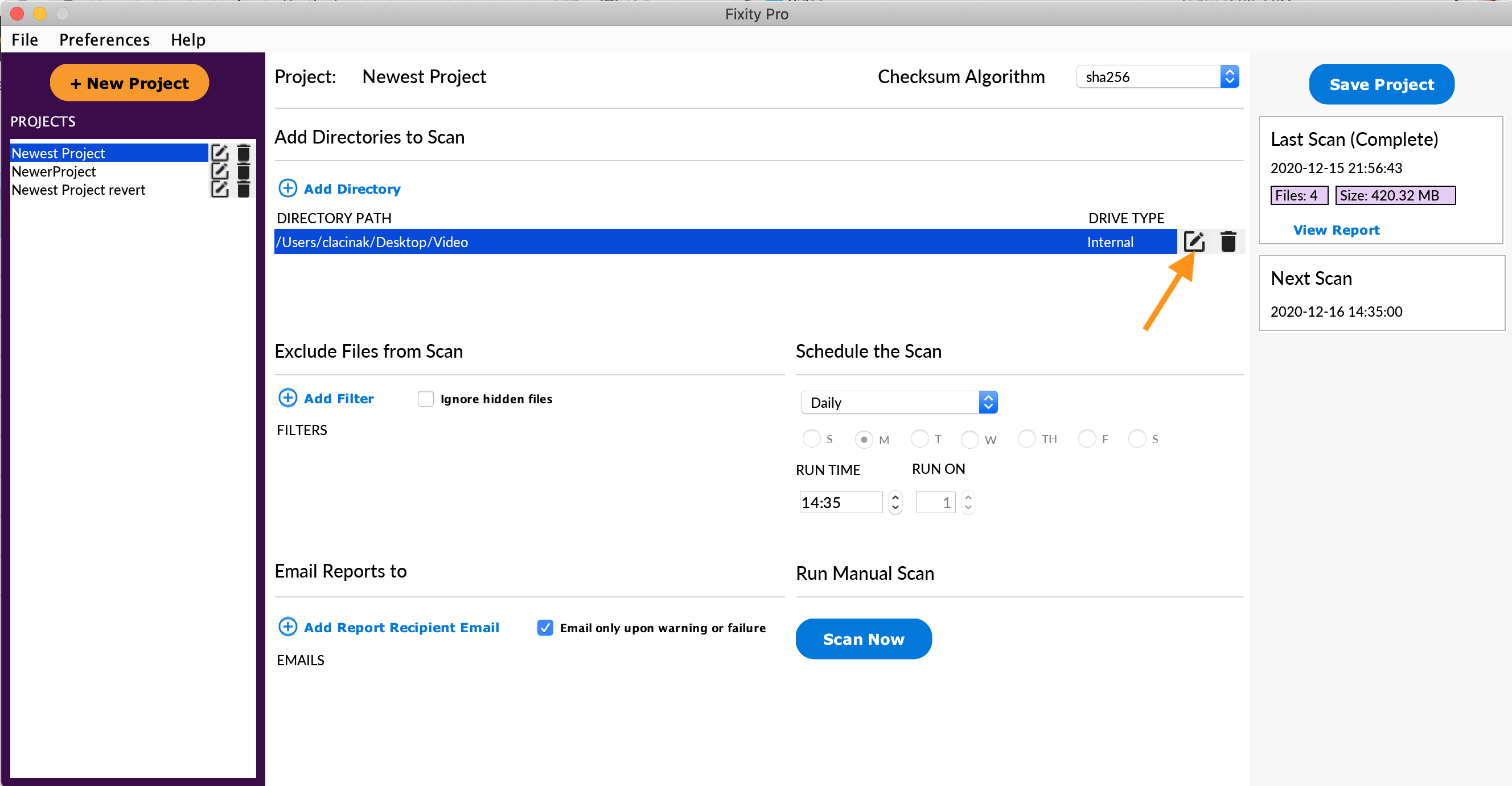Click next scan time 2020-12-16 14:35:00
Image resolution: width=1512 pixels, height=786 pixels.
pos(1336,311)
